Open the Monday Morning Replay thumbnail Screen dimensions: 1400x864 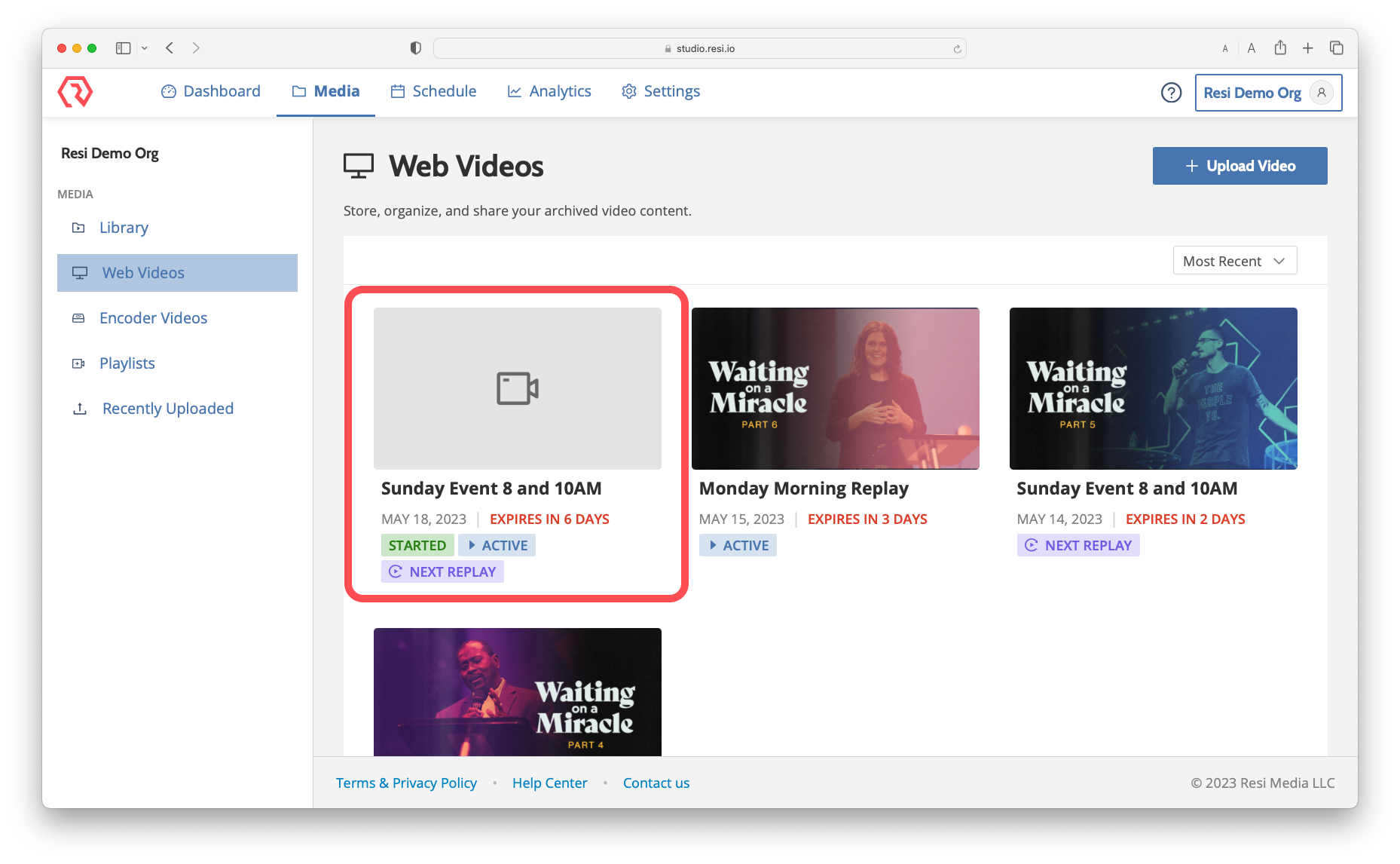pos(835,388)
